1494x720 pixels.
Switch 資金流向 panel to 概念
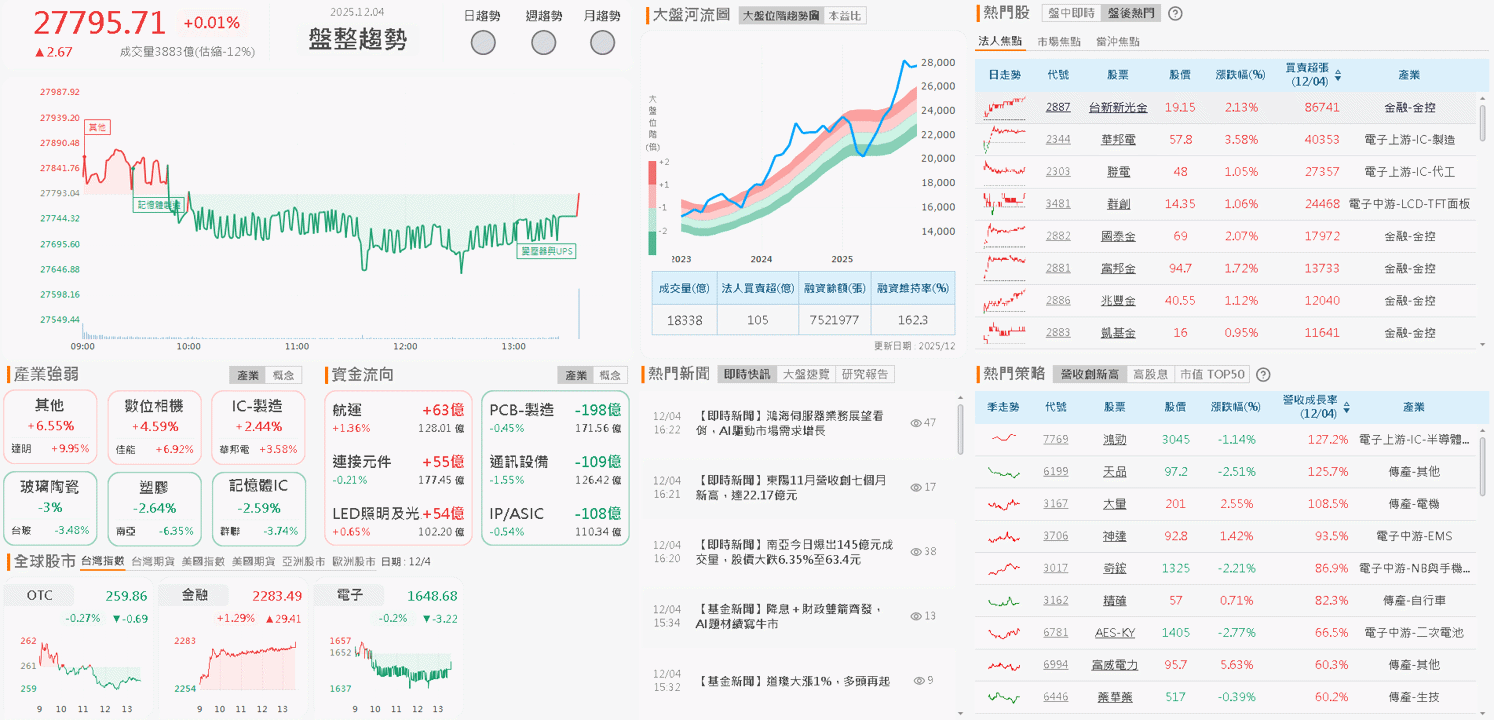(x=610, y=375)
